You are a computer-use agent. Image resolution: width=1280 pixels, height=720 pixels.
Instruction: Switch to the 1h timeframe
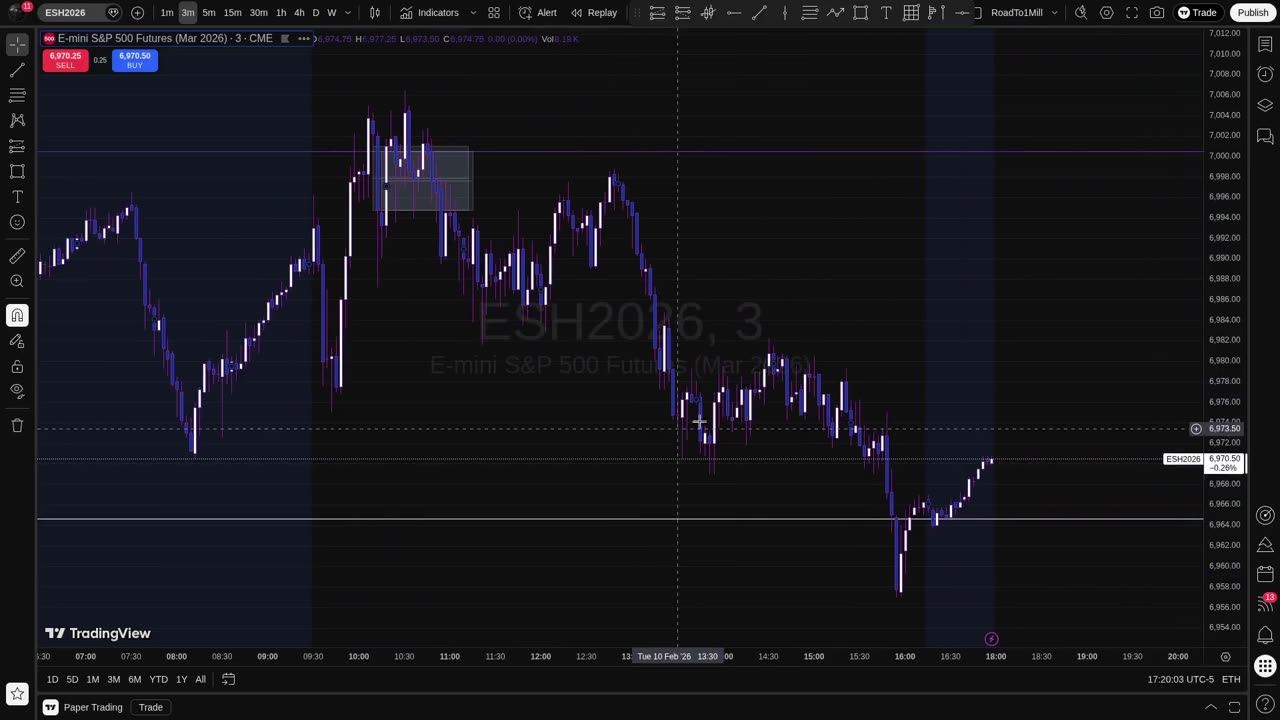281,13
